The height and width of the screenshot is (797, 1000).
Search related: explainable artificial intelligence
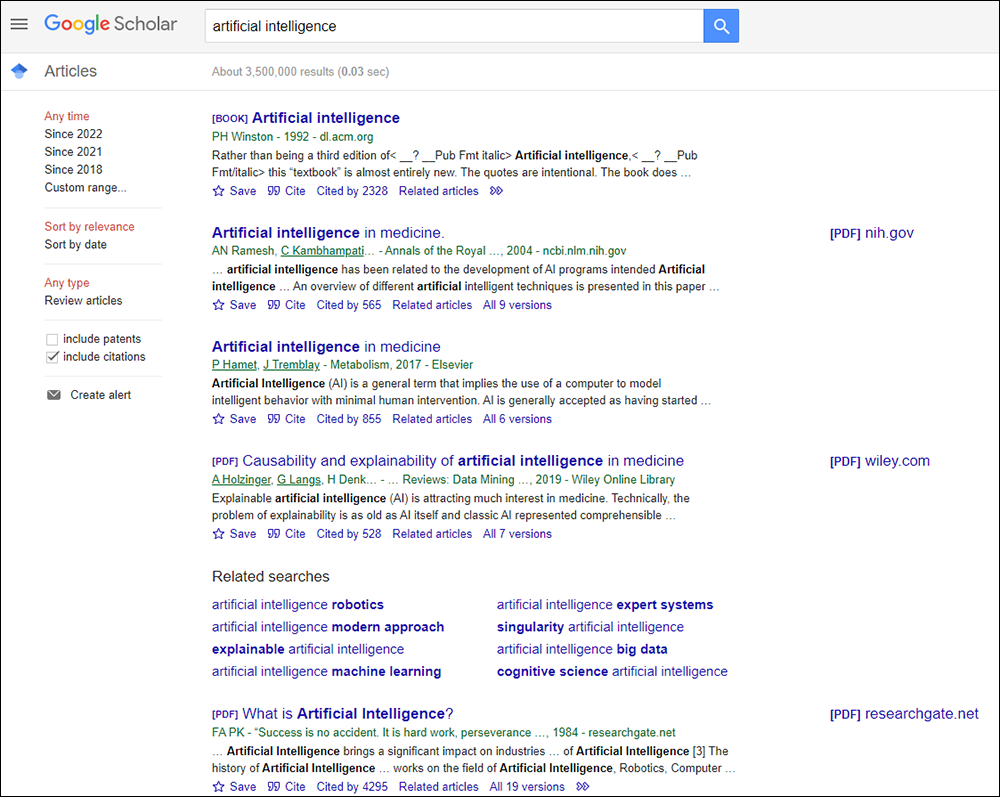tap(308, 649)
